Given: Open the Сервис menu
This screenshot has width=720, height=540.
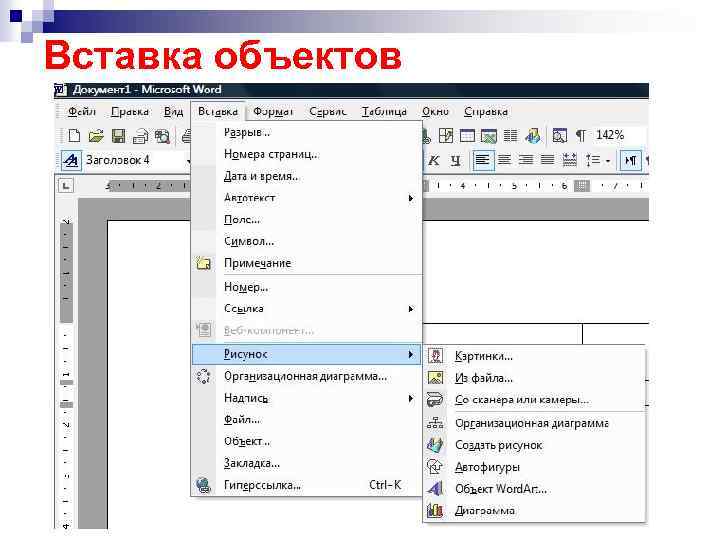Looking at the screenshot, I should pos(327,112).
